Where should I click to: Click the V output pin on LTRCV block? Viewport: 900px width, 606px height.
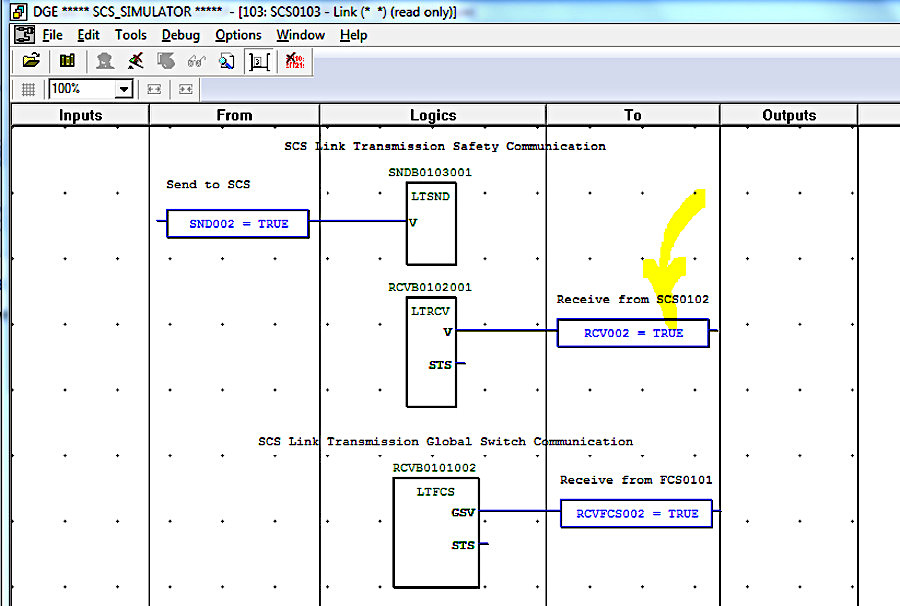coord(448,332)
